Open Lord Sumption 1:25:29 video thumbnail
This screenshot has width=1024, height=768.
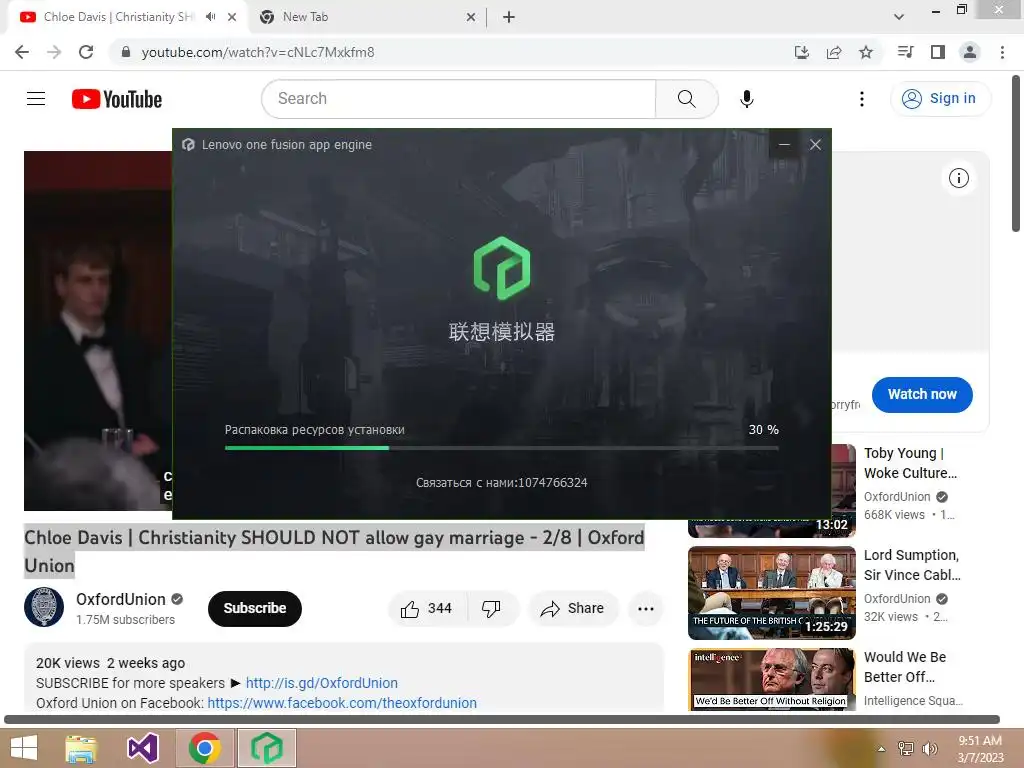(772, 592)
